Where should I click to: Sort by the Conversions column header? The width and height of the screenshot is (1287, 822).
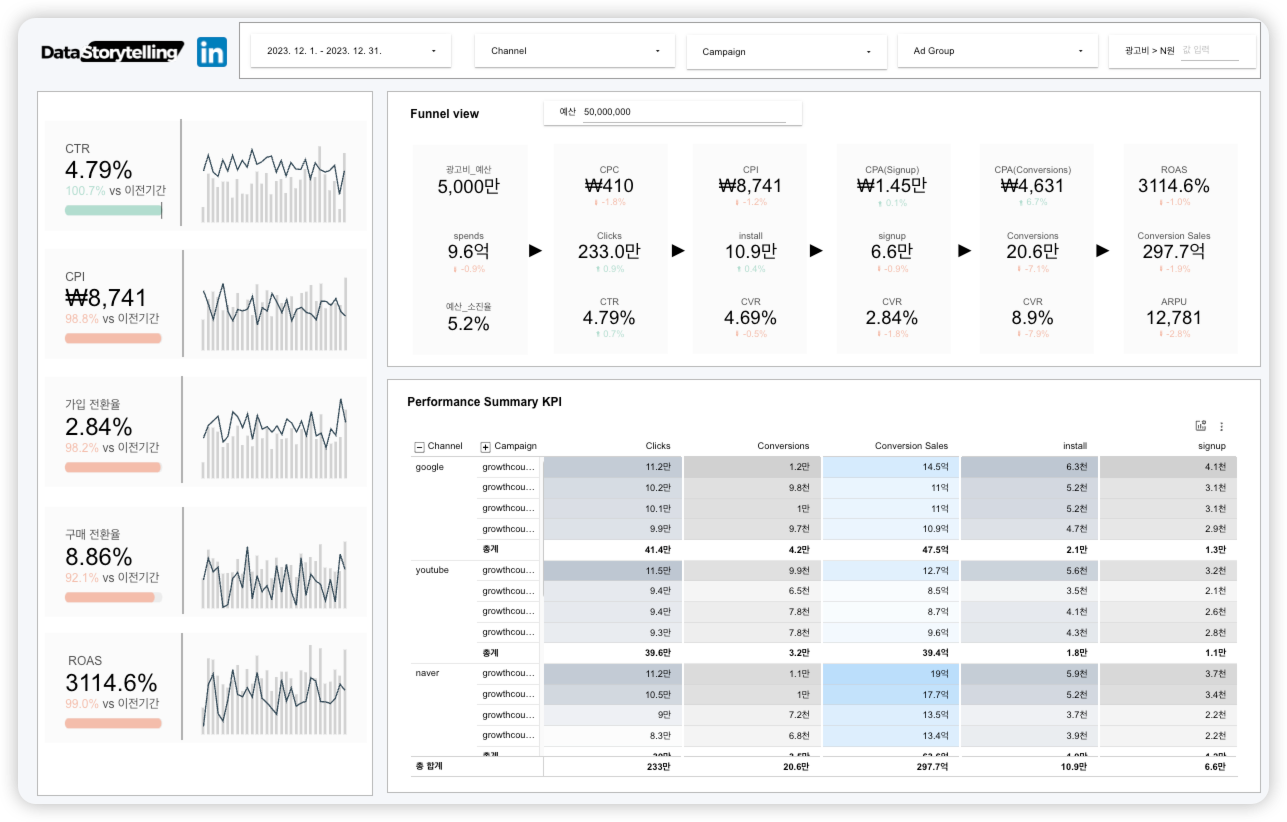pos(783,446)
